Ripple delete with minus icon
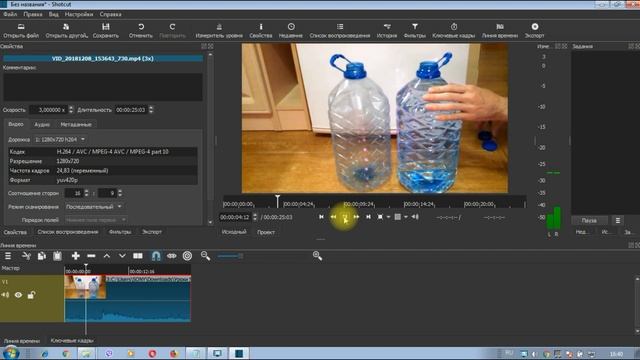This screenshot has height=360, width=640. (91, 256)
